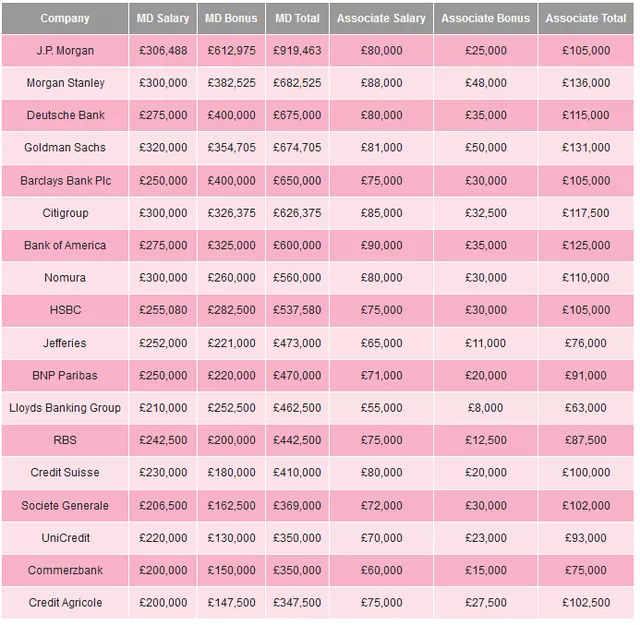Screen dimensions: 640x625
Task: Click Citigroup Associate Bonus £32,500
Action: [486, 213]
